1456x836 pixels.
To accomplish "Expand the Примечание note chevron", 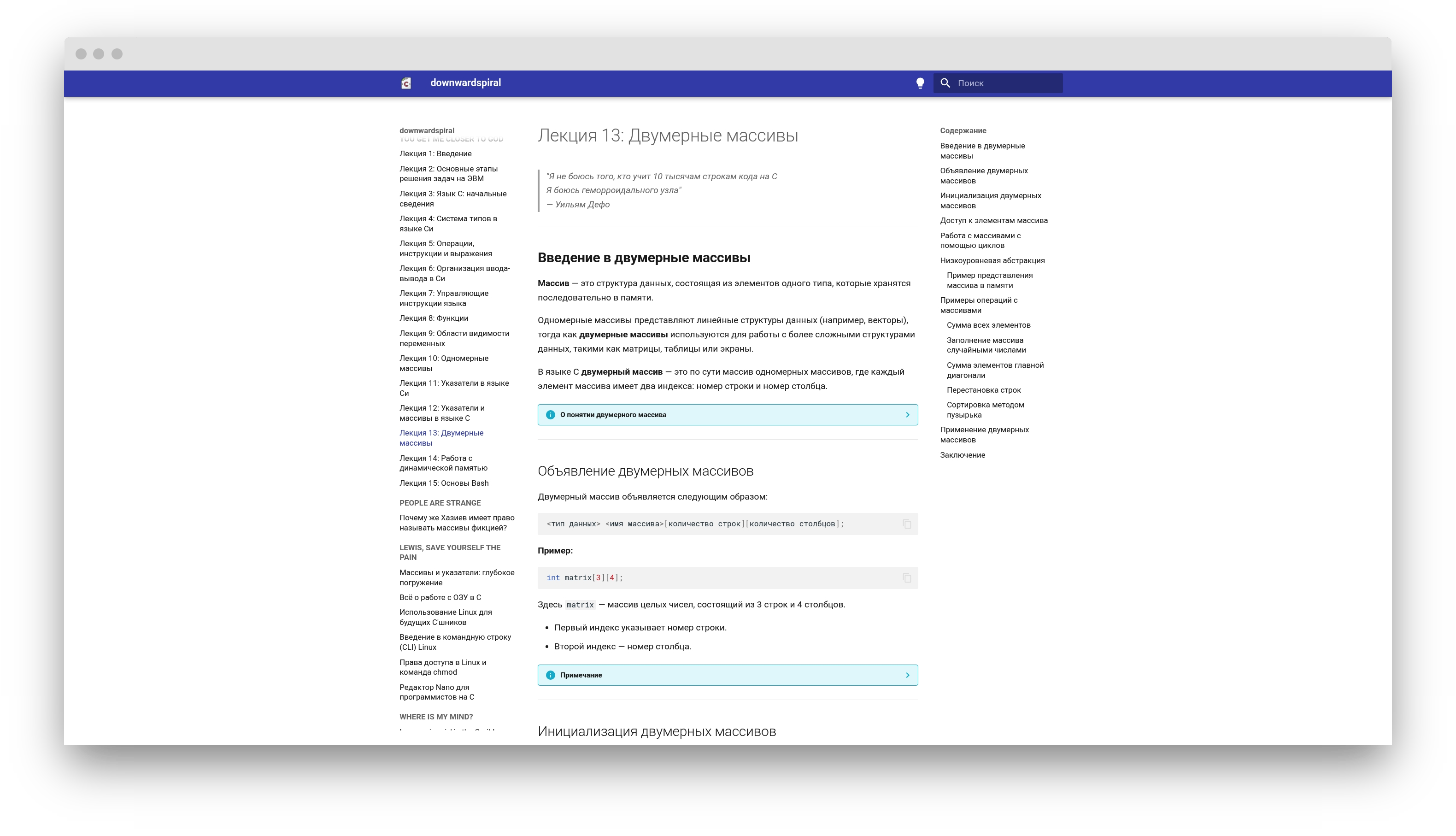I will click(907, 675).
